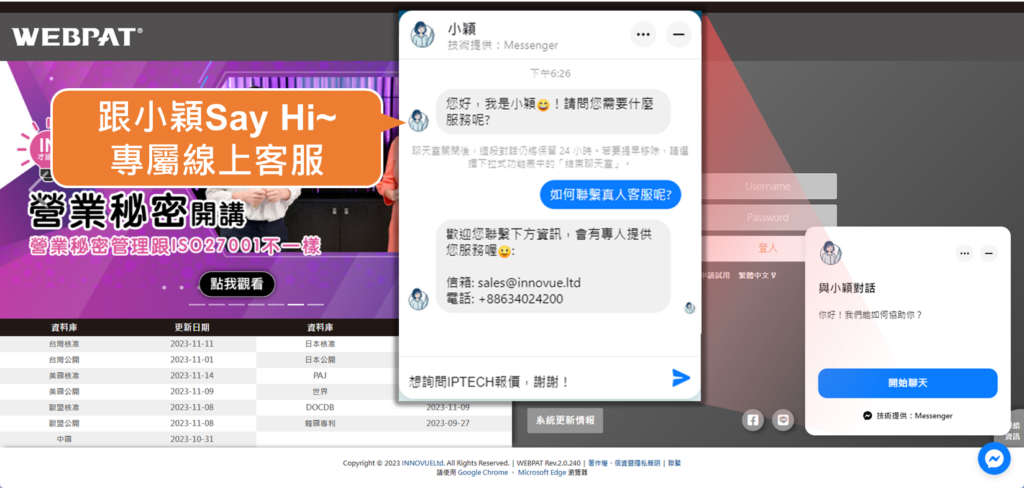Focus the chat message input box
Screen dimensions: 1024x488
536,382
